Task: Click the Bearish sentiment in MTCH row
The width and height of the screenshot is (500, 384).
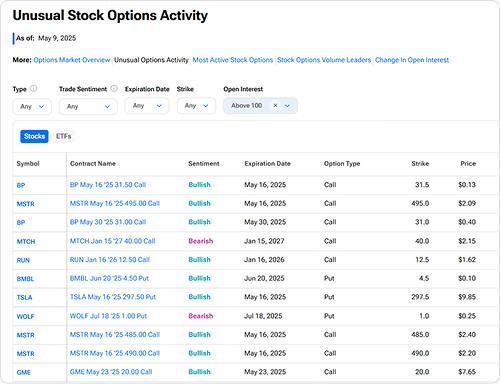Action: tap(201, 241)
